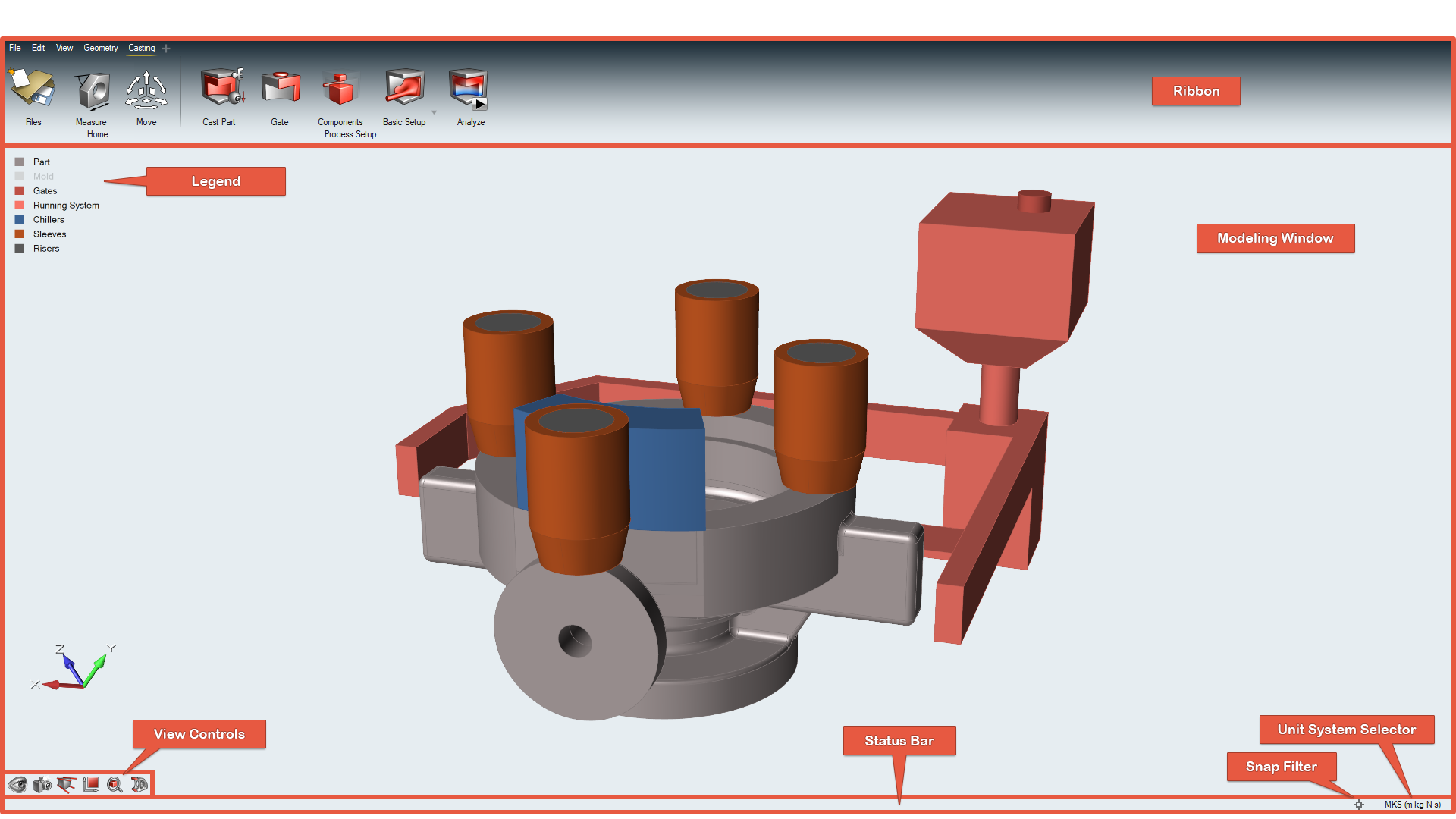Toggle the Chillers entry in the legend
Viewport: 1456px width, 819px height.
(49, 220)
